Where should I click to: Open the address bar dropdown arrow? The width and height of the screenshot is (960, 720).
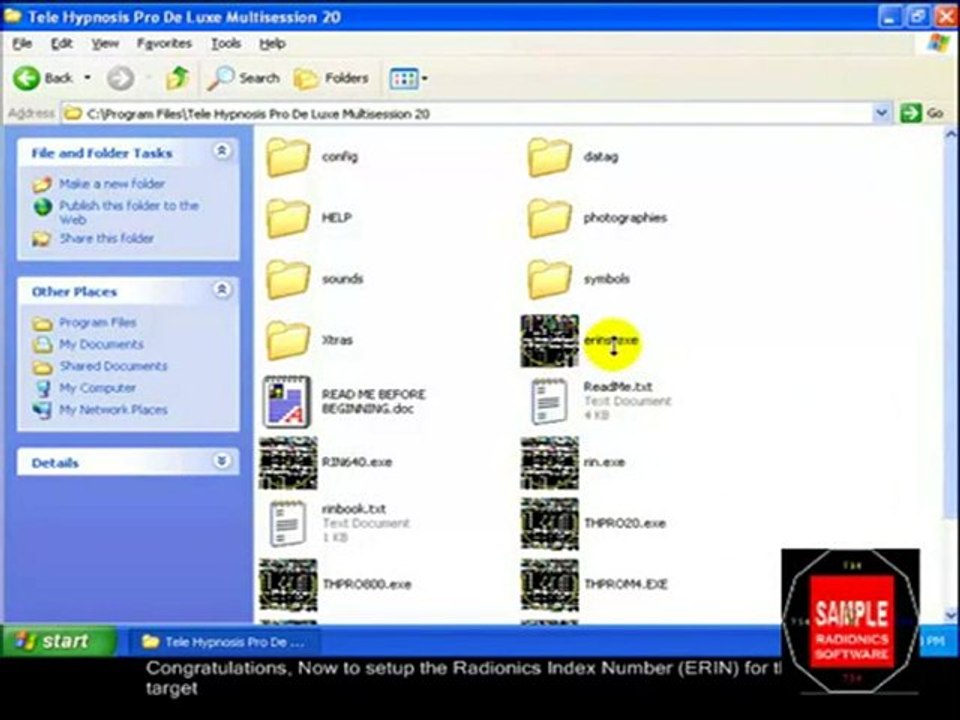pos(881,114)
